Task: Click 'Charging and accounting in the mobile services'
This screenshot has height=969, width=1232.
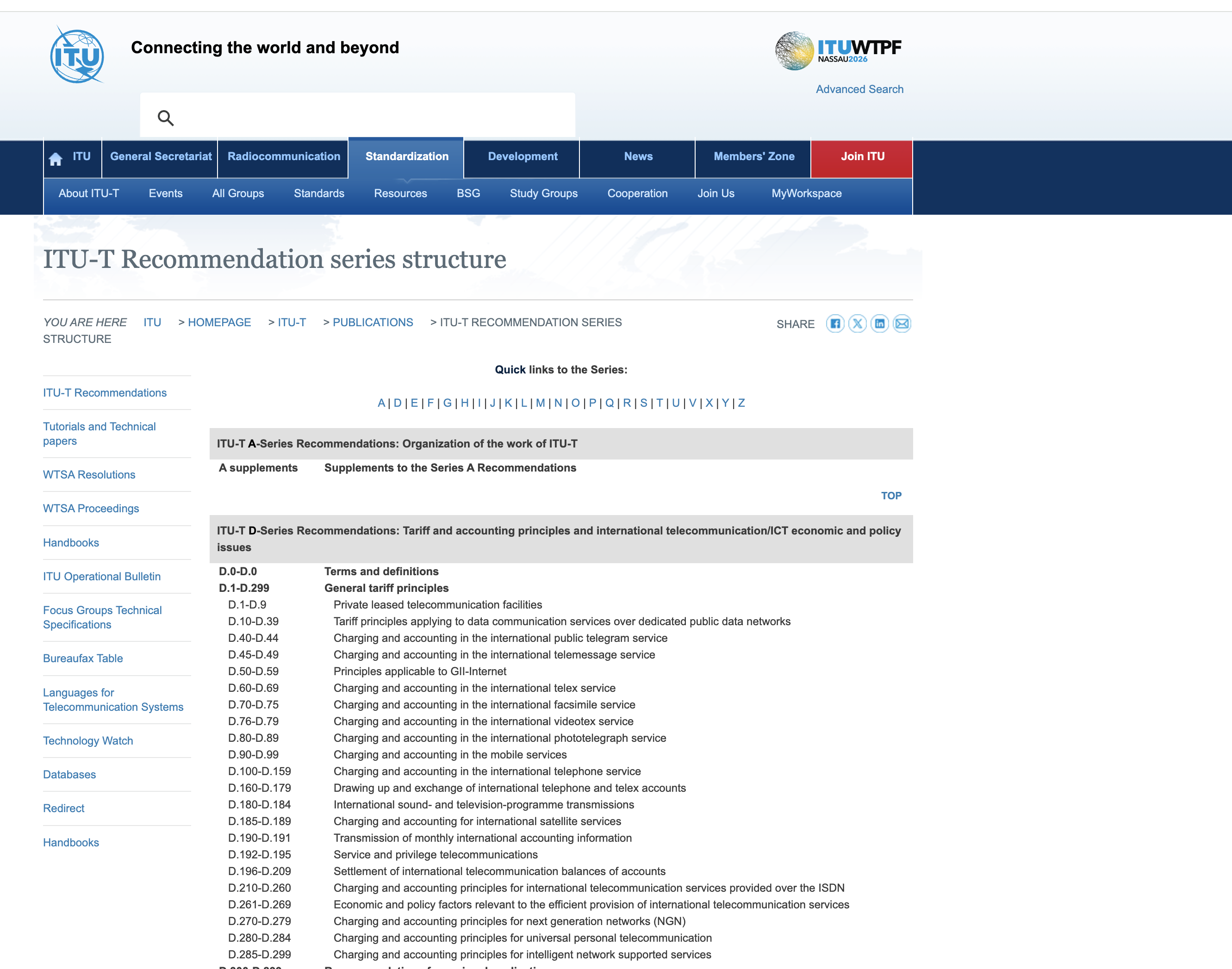Action: tap(450, 755)
